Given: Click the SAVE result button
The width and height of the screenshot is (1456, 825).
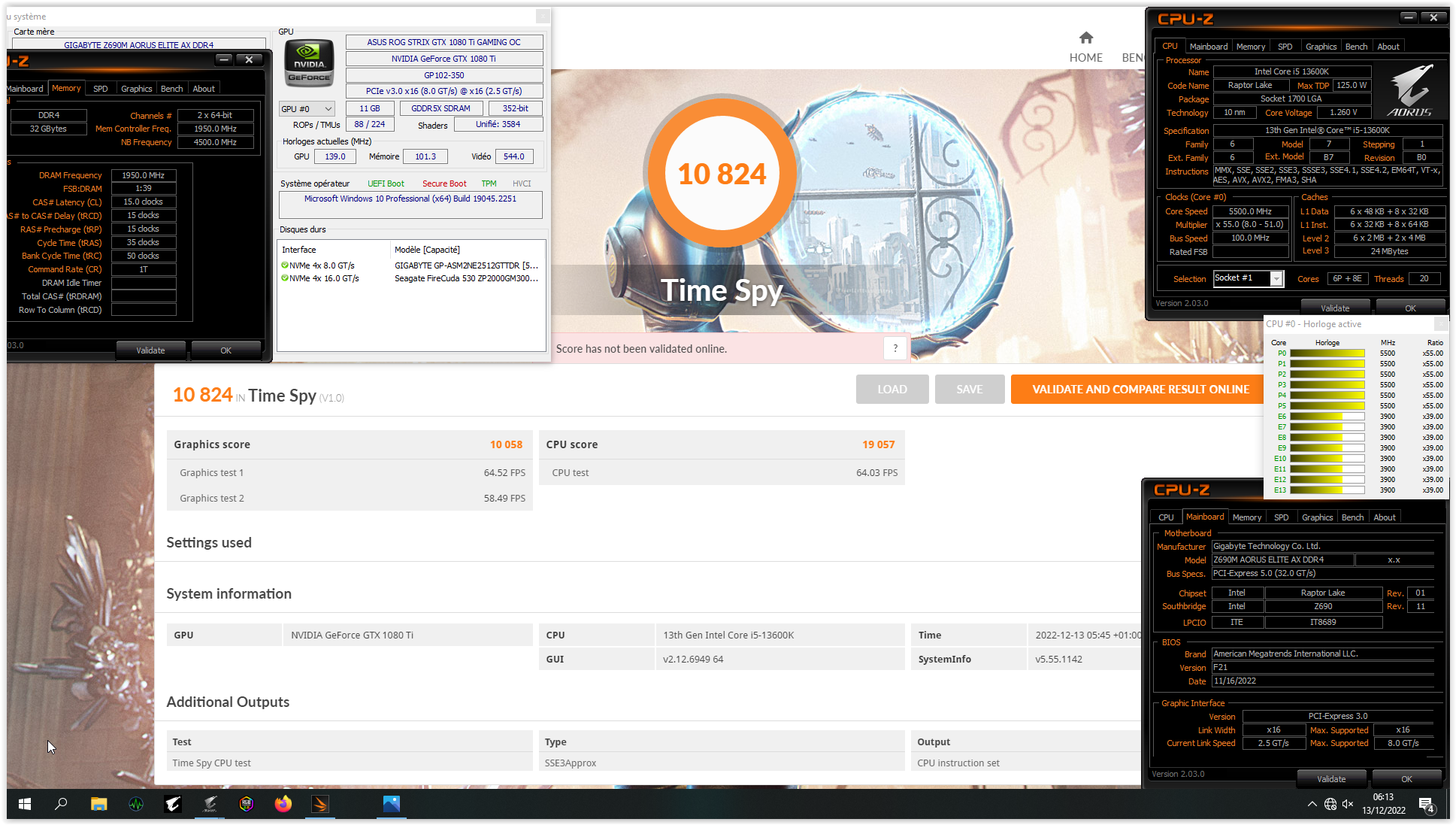Looking at the screenshot, I should pos(969,390).
